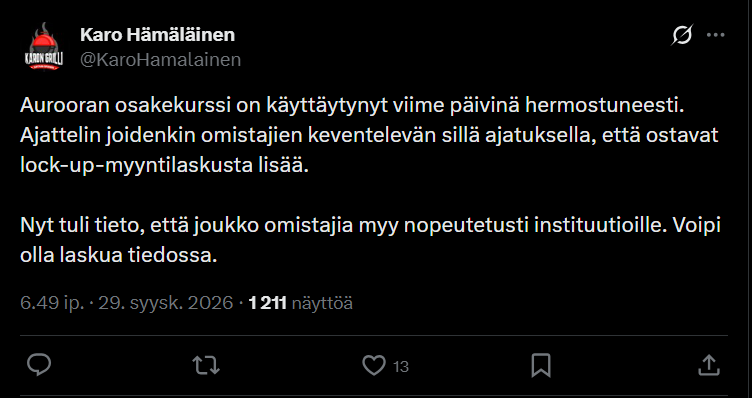Image resolution: width=752 pixels, height=398 pixels.
Task: Visit the Karo Hämäläinen display name link
Action: [x=157, y=35]
